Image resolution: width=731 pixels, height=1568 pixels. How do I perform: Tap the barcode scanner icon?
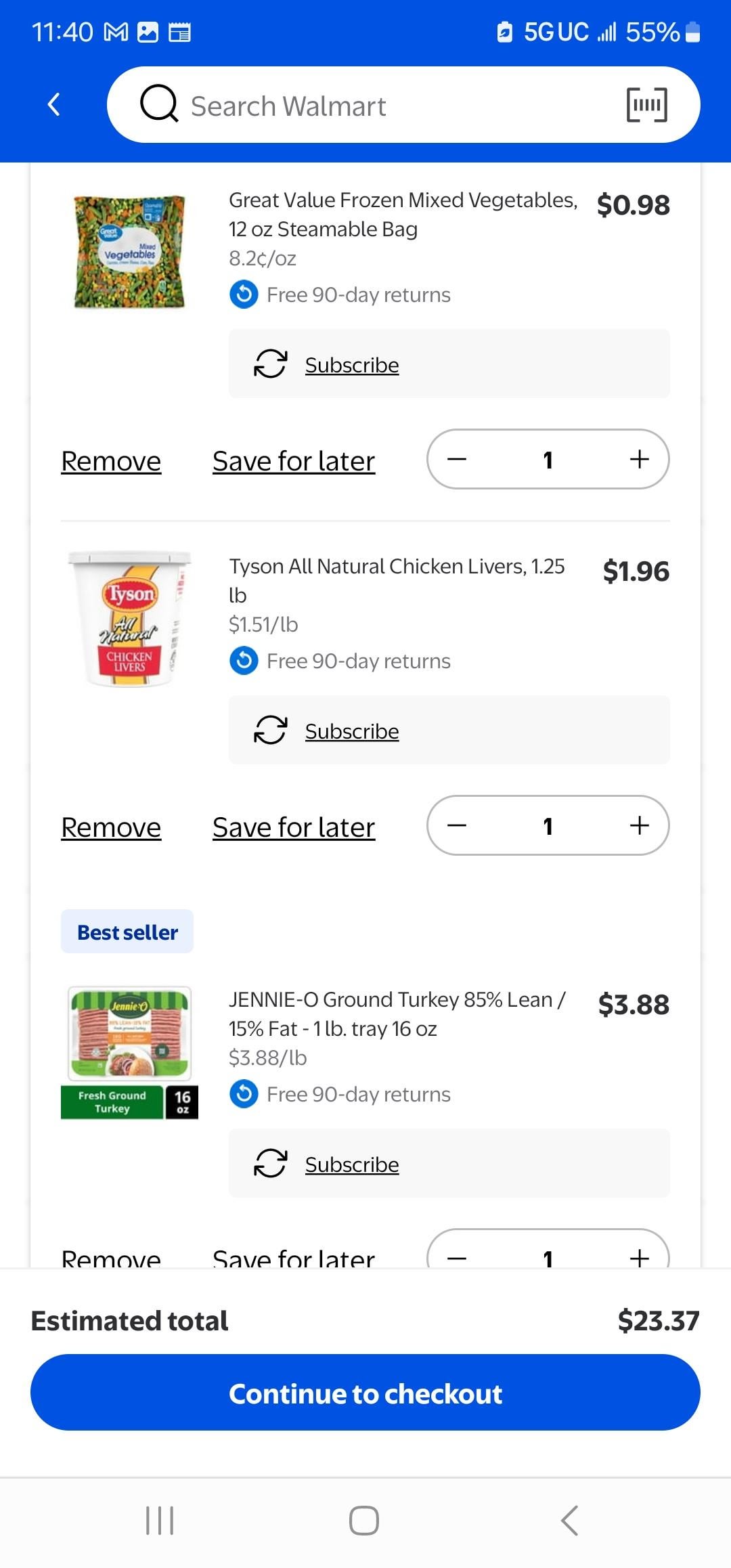coord(646,105)
